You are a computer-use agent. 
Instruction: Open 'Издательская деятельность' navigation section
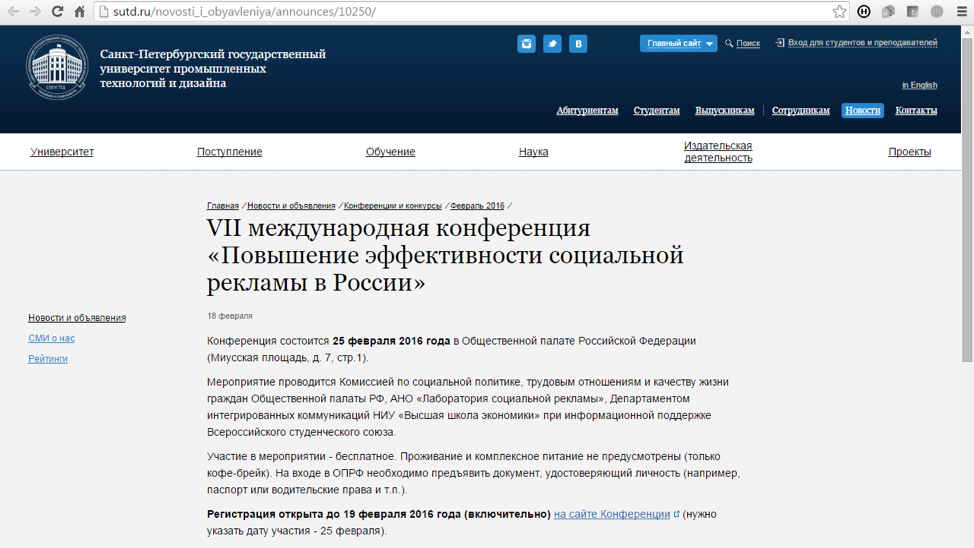pos(718,152)
